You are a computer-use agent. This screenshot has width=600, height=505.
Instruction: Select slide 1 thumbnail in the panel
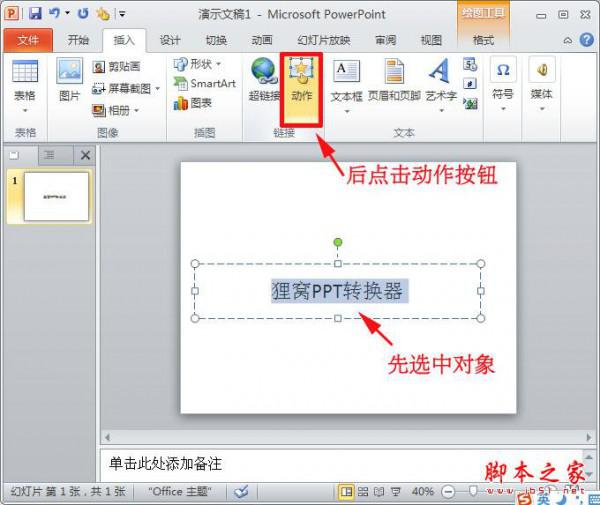click(x=56, y=196)
